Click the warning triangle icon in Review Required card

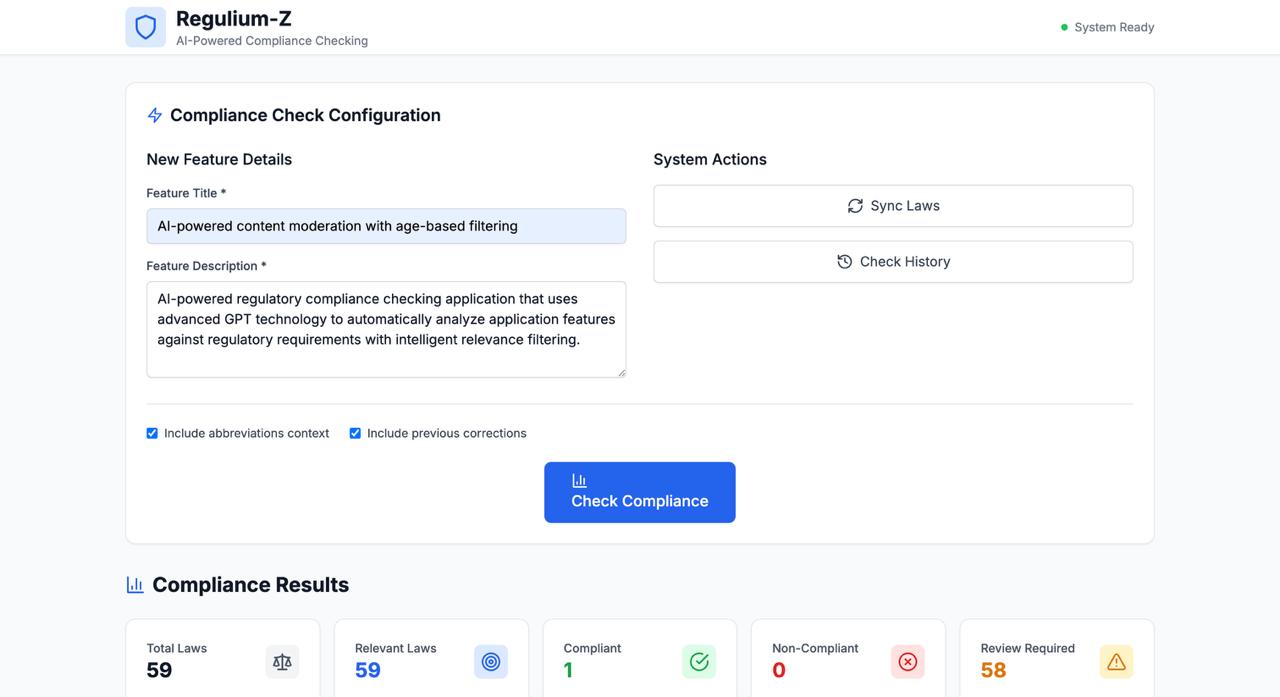1117,661
